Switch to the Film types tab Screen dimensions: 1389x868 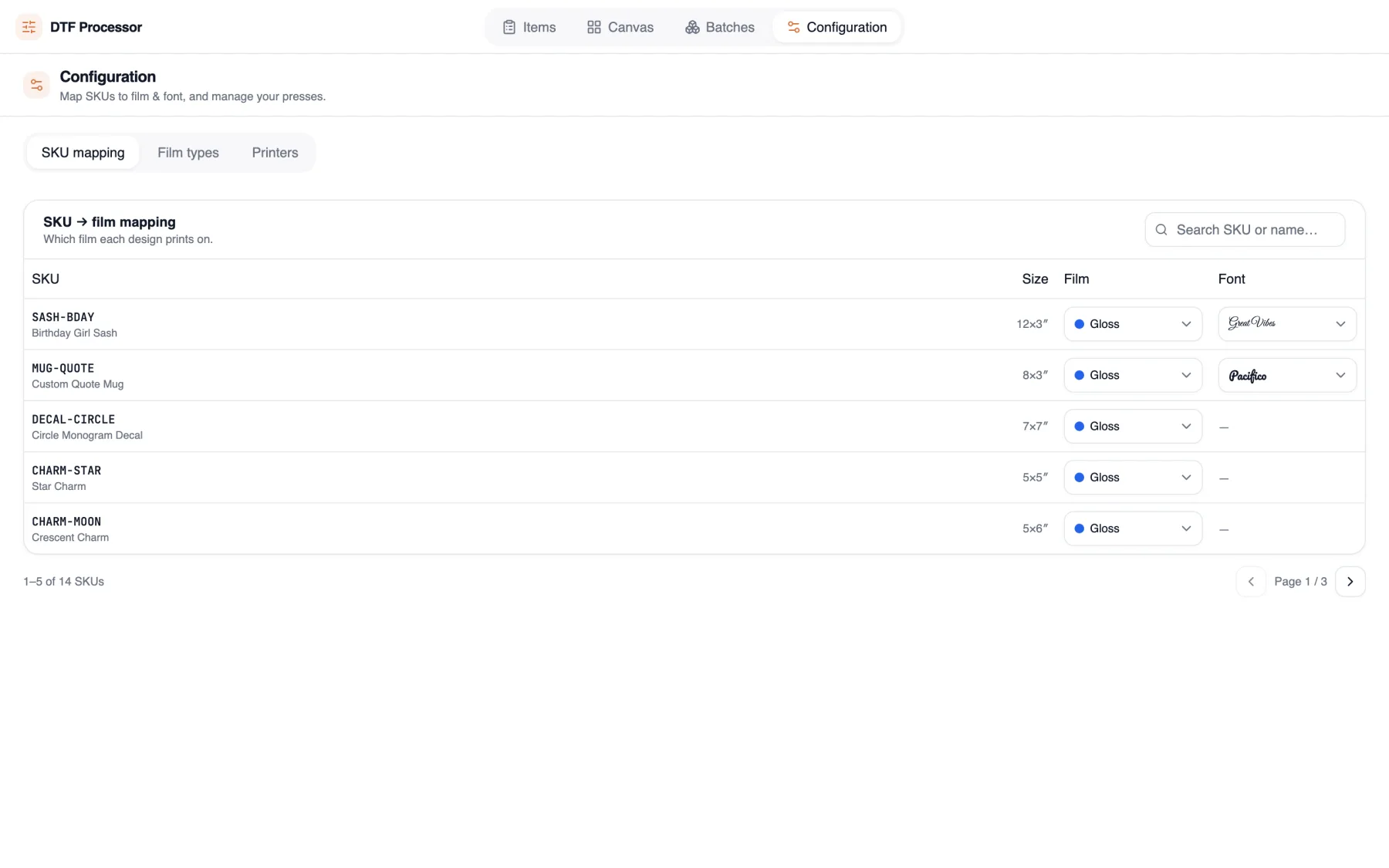click(x=188, y=153)
